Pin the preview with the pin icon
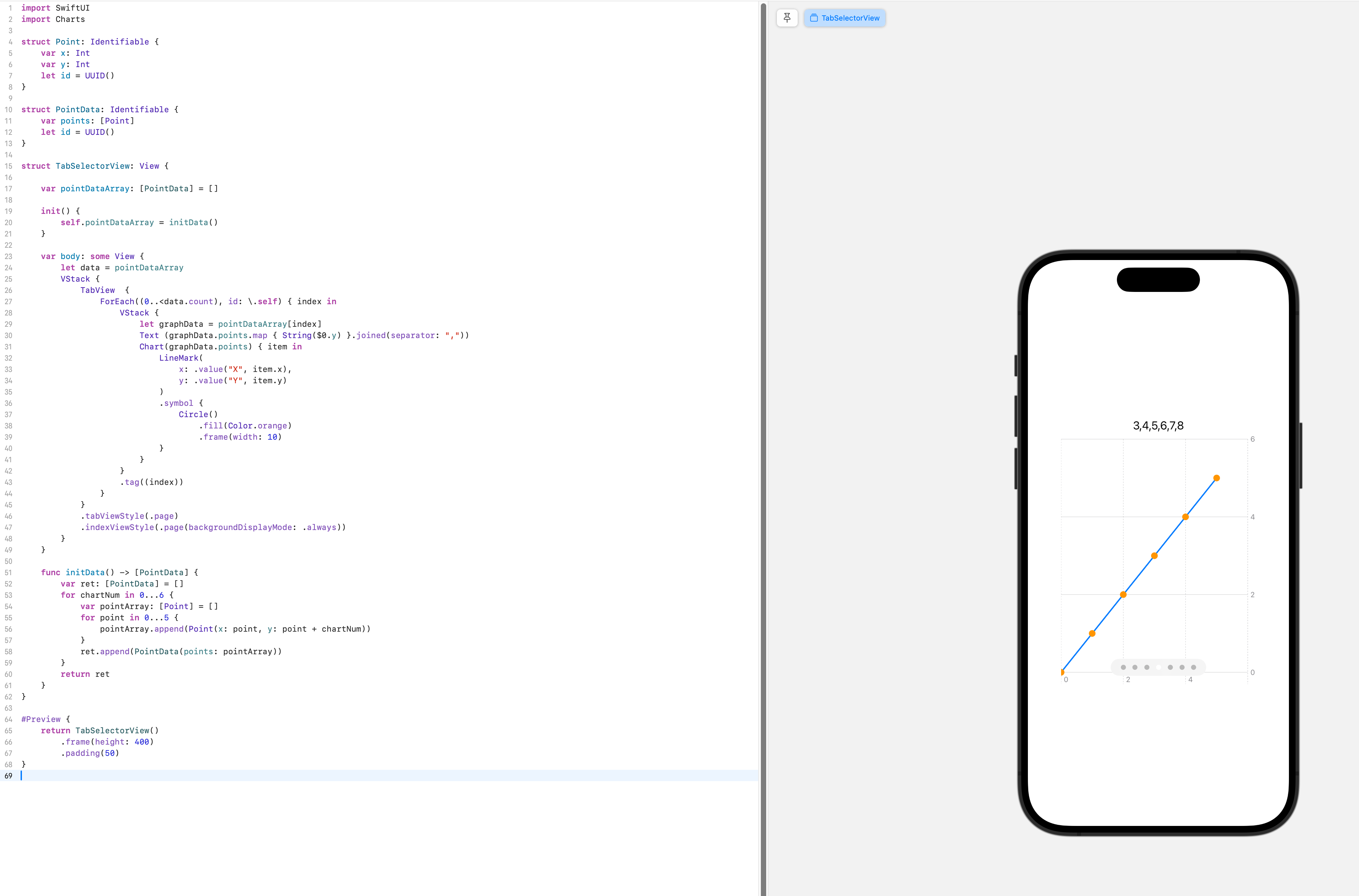 click(787, 18)
